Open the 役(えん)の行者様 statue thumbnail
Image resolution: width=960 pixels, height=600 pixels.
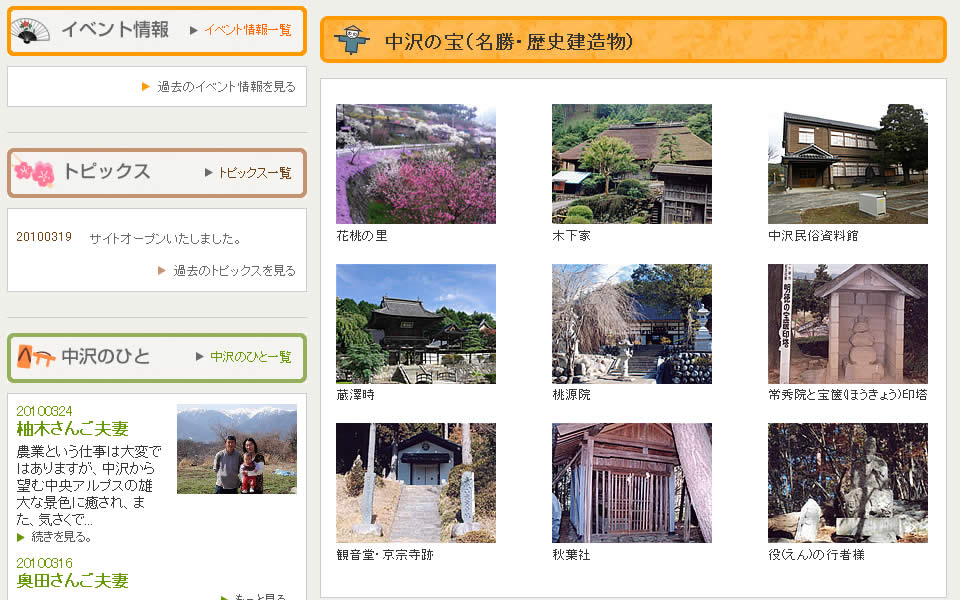coord(848,483)
